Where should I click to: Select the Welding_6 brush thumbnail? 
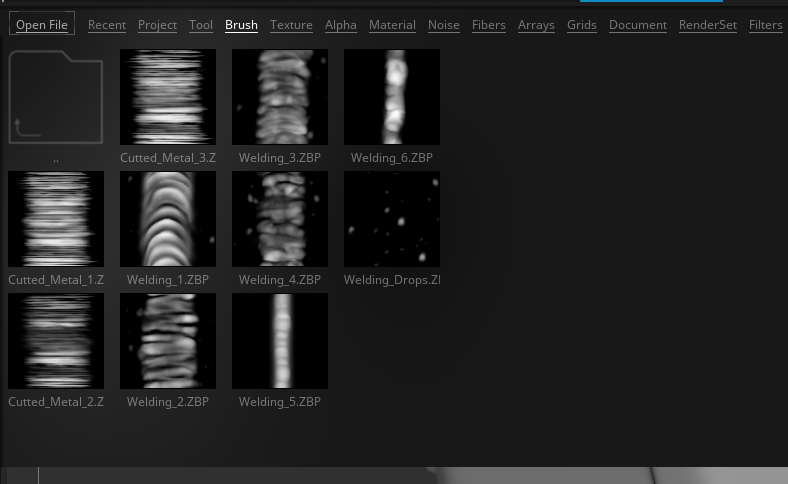click(x=392, y=97)
